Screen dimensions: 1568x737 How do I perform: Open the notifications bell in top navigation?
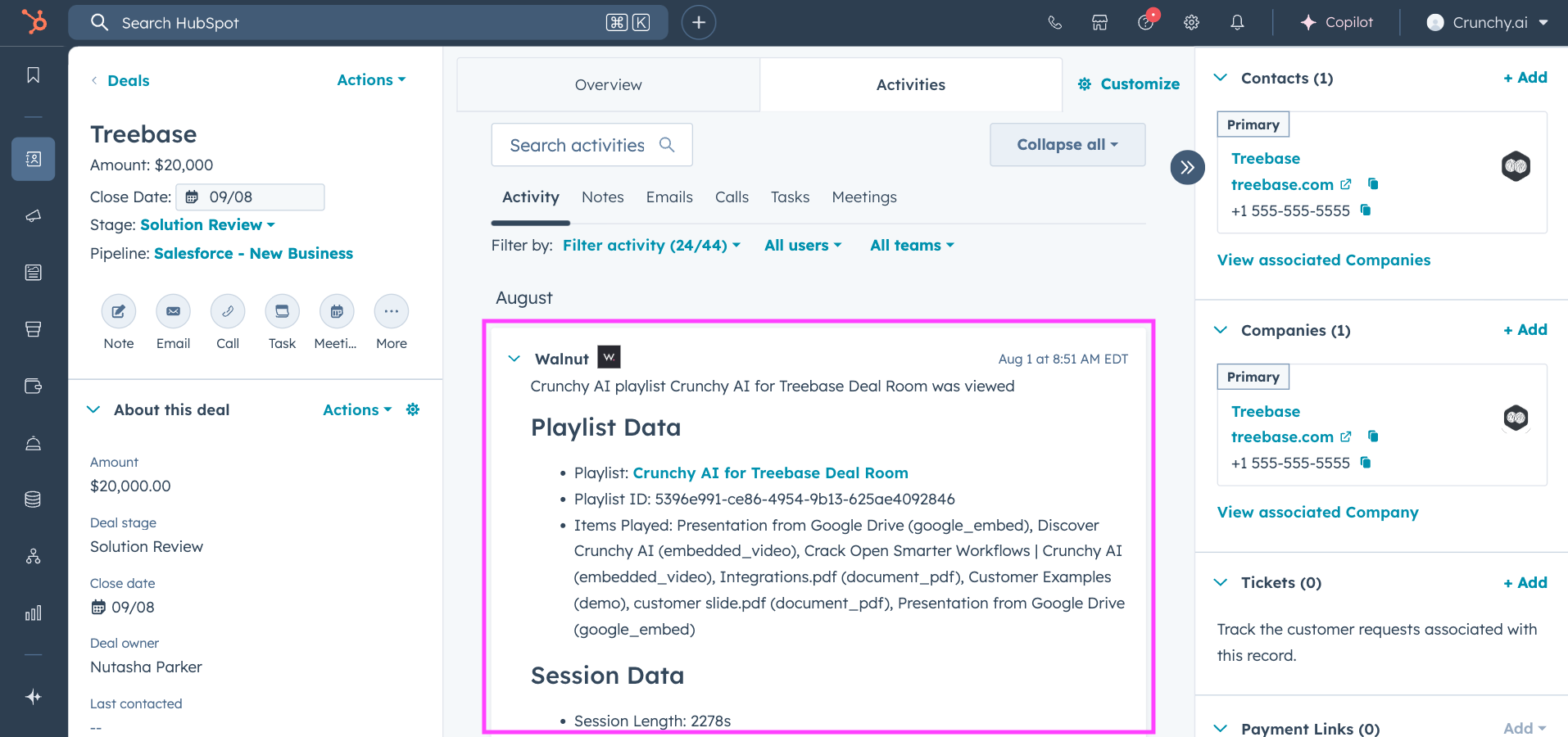point(1237,22)
